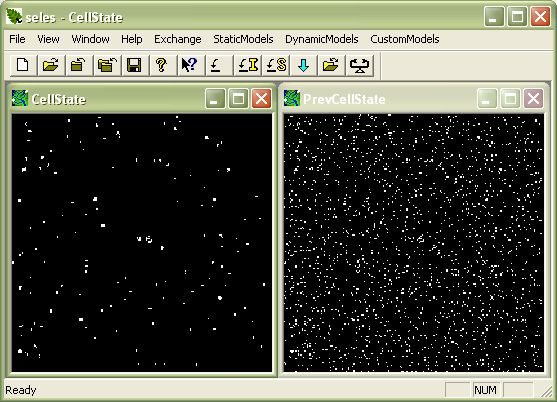This screenshot has height=402, width=557.
Task: Open the DynamicModels menu
Action: 321,39
